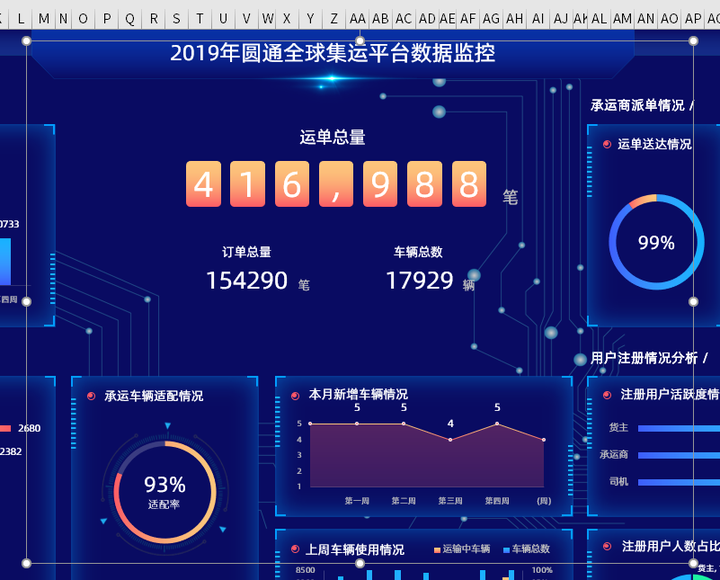Image resolution: width=720 pixels, height=580 pixels.
Task: Click the orange digit card showing 6
Action: tap(292, 184)
